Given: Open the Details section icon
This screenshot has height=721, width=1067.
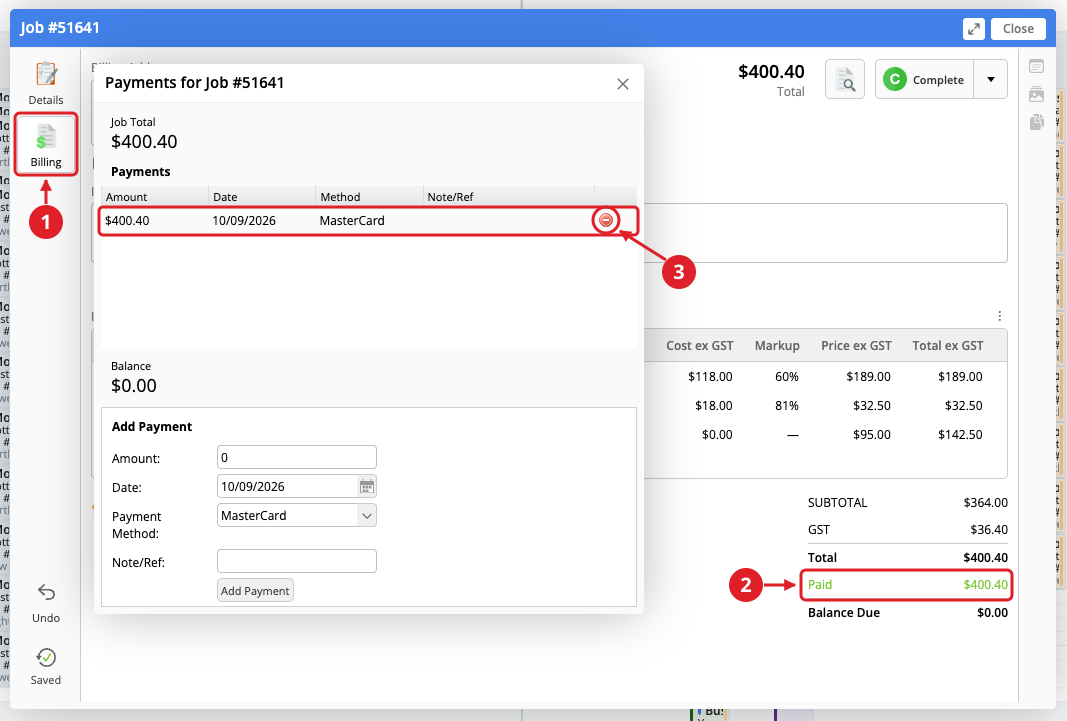Looking at the screenshot, I should (x=46, y=73).
